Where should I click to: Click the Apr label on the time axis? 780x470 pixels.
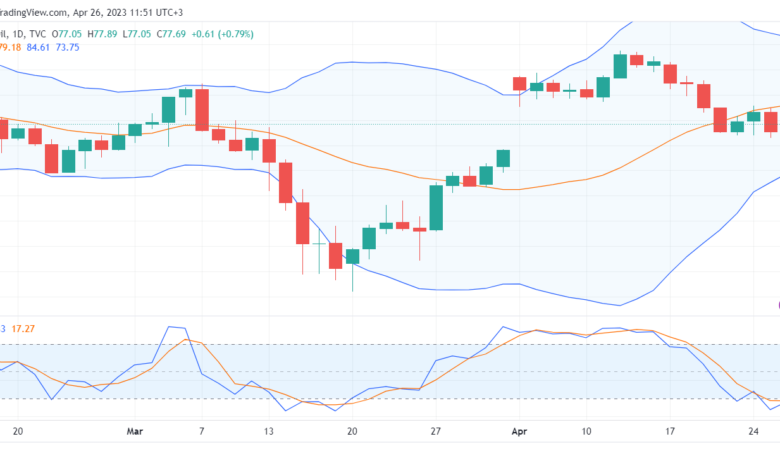pyautogui.click(x=519, y=431)
